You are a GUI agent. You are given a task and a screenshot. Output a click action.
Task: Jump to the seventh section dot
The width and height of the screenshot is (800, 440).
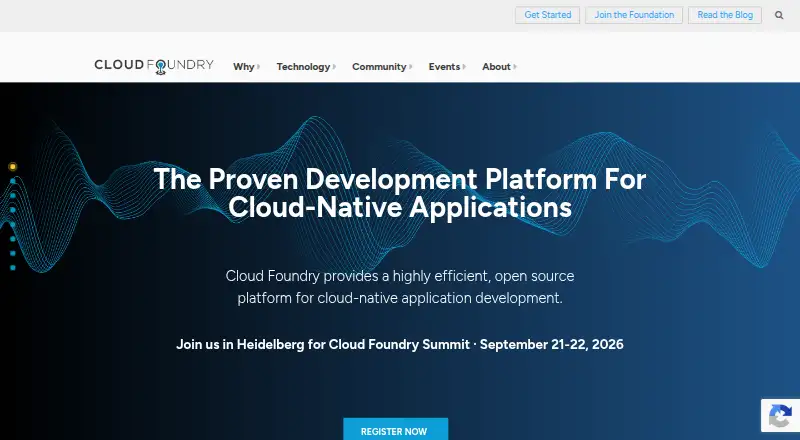coord(13,253)
